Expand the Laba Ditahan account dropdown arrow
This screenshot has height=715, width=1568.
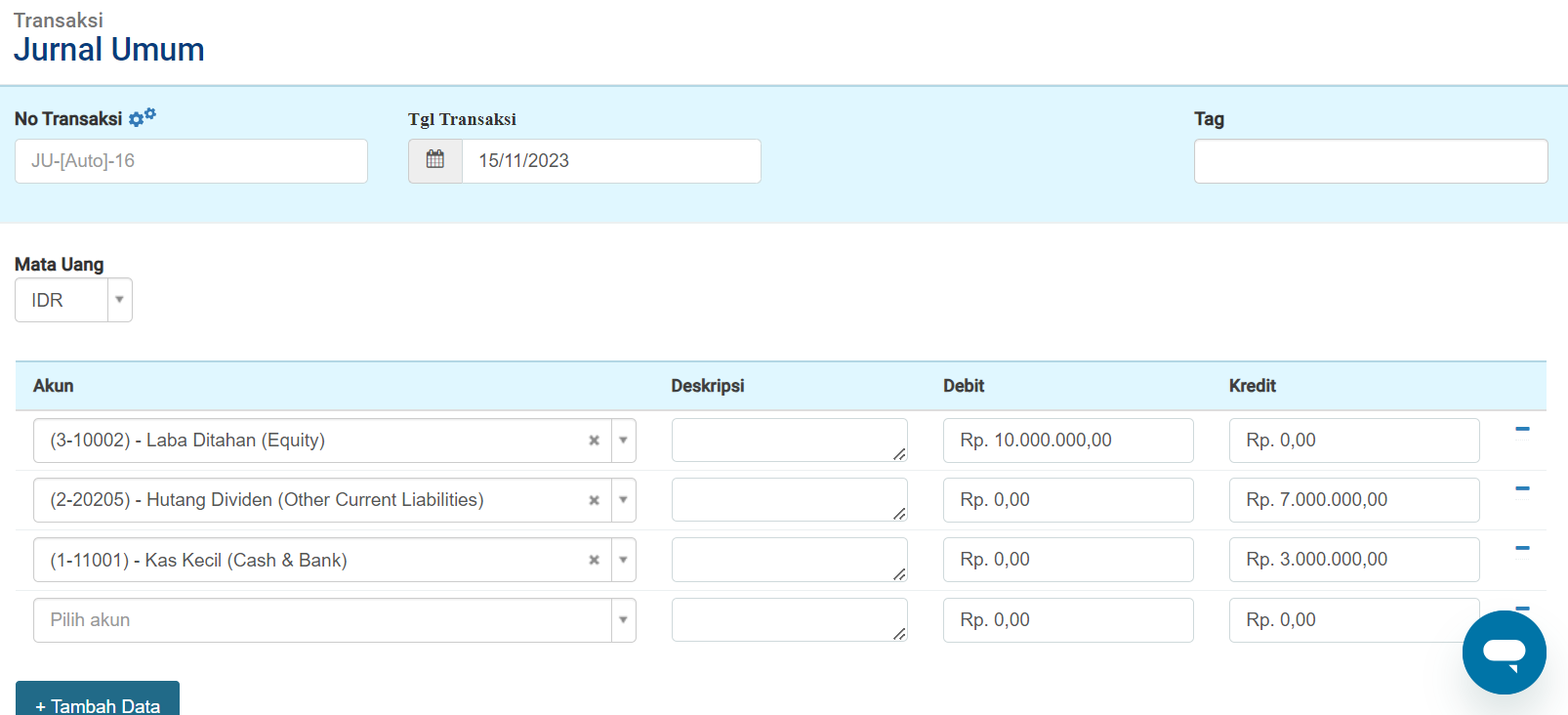(x=623, y=441)
